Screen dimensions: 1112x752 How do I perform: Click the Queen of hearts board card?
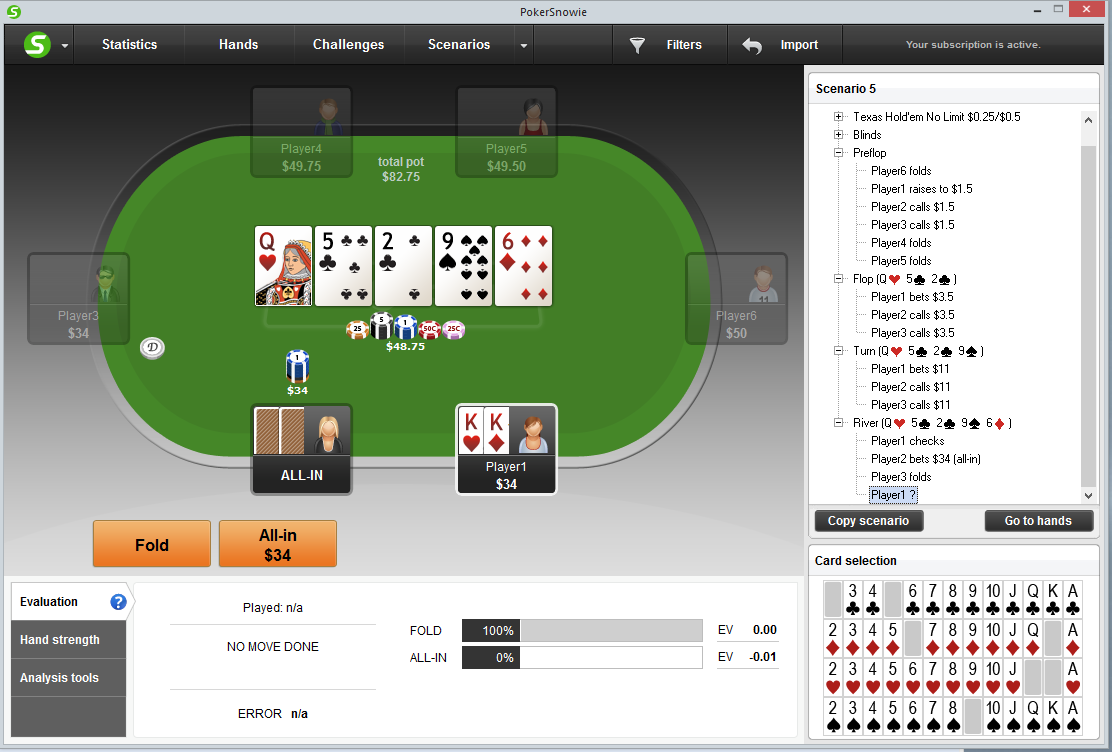pyautogui.click(x=283, y=266)
